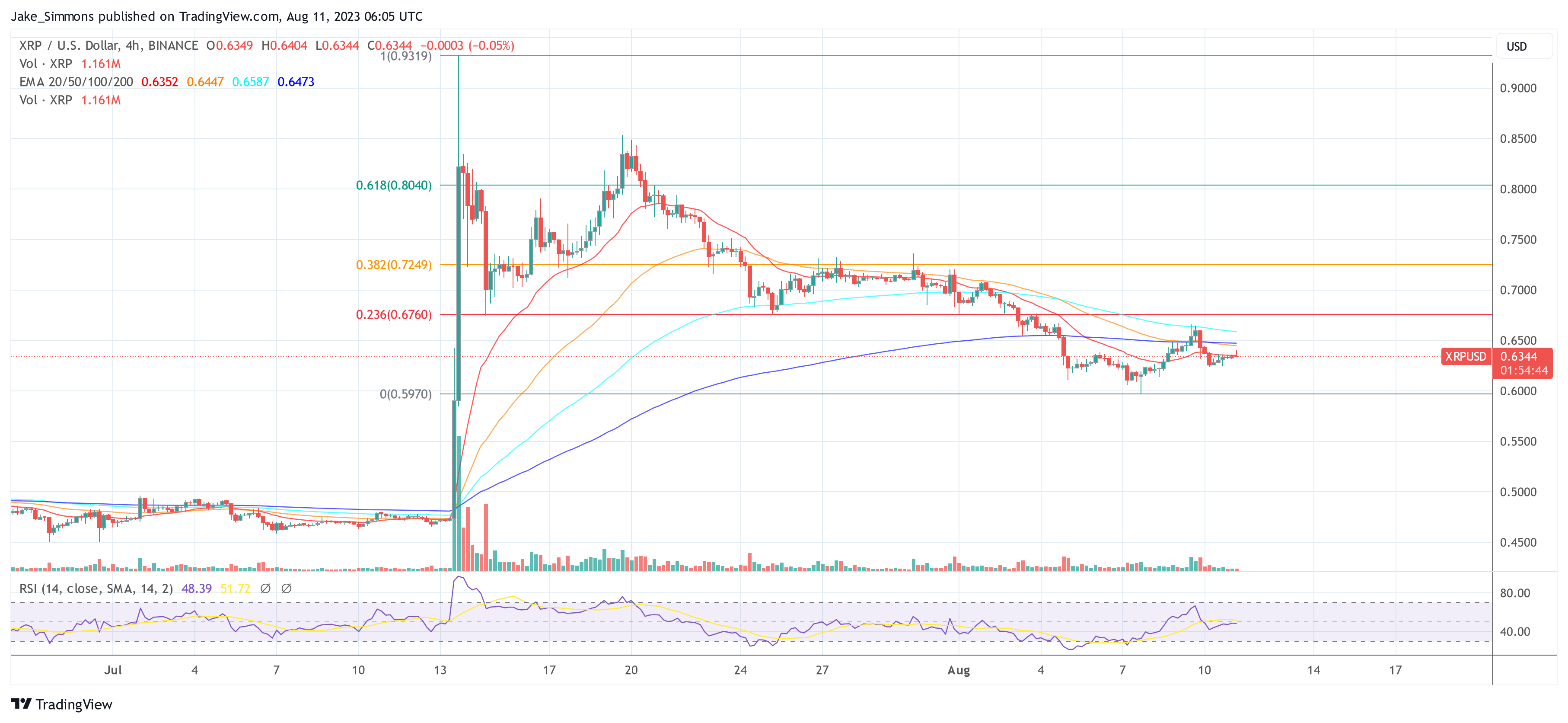Click the second RSI empty-set symbol
This screenshot has width=1568, height=723.
(286, 589)
